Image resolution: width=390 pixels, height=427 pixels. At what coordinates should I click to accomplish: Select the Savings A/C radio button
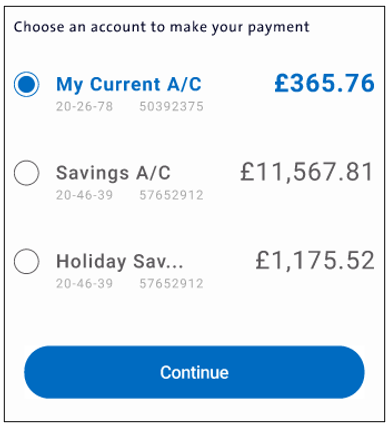click(26, 173)
